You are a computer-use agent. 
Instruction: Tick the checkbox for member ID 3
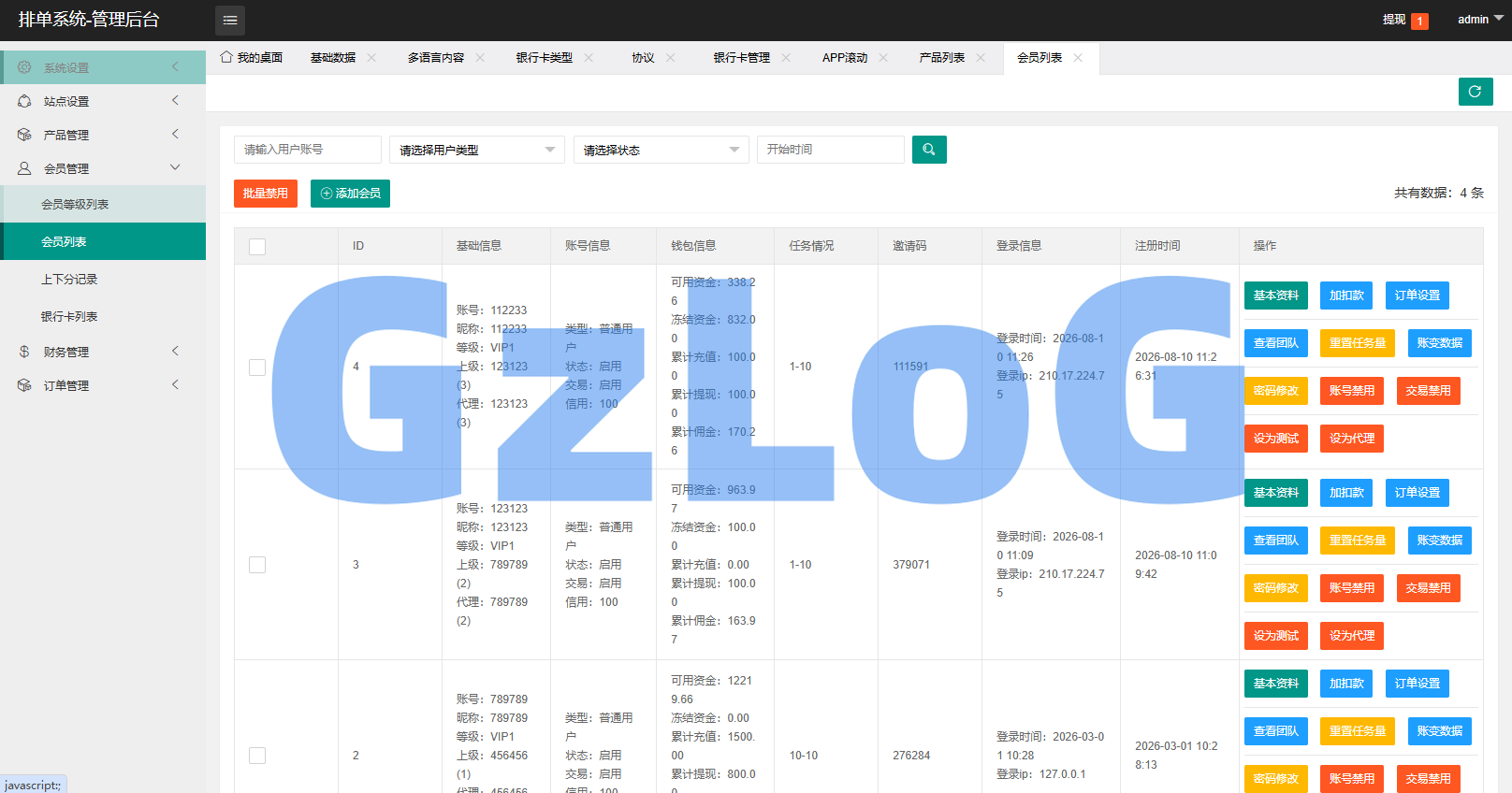[x=257, y=565]
